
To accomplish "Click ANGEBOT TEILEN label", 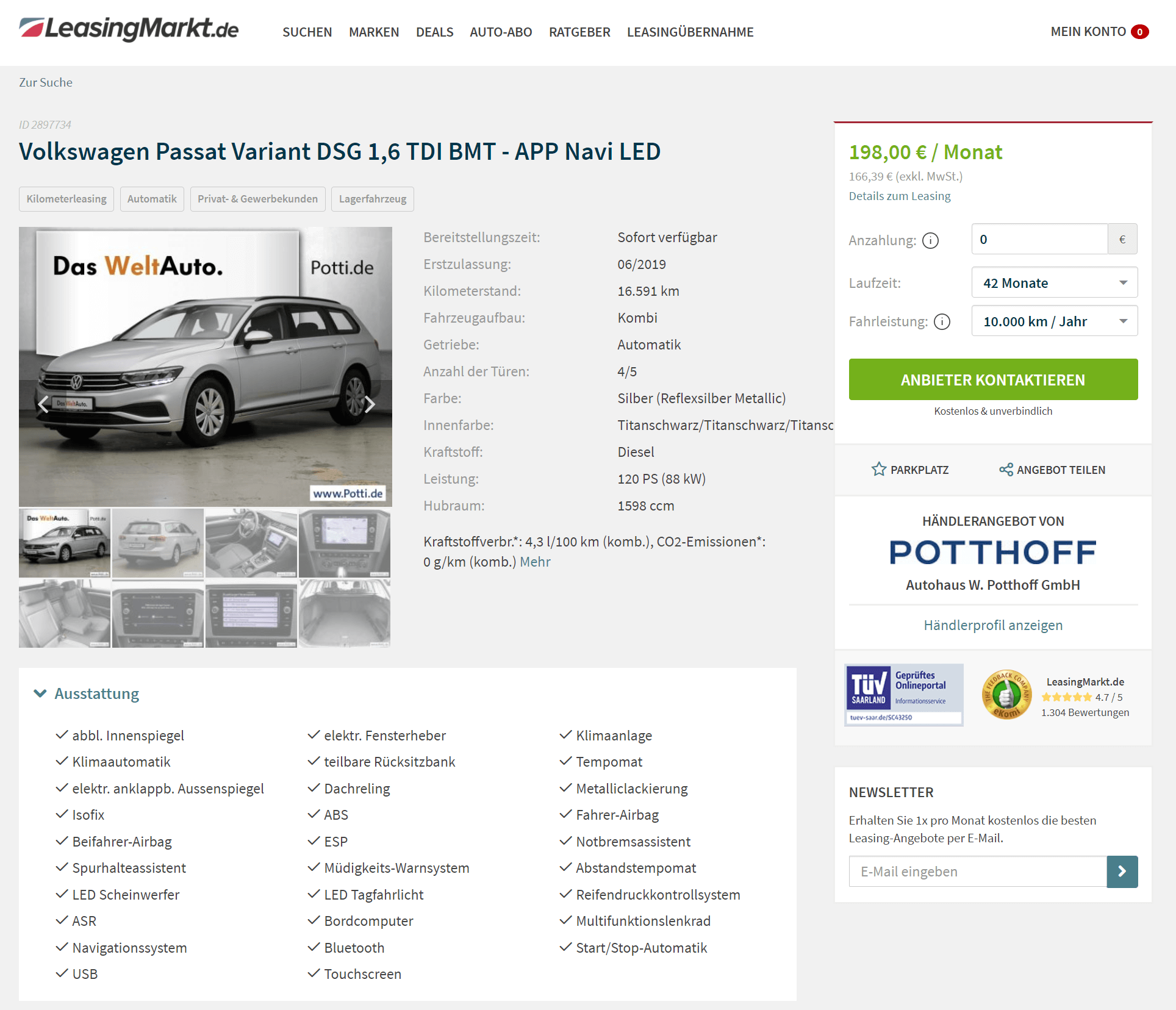I will click(1061, 470).
